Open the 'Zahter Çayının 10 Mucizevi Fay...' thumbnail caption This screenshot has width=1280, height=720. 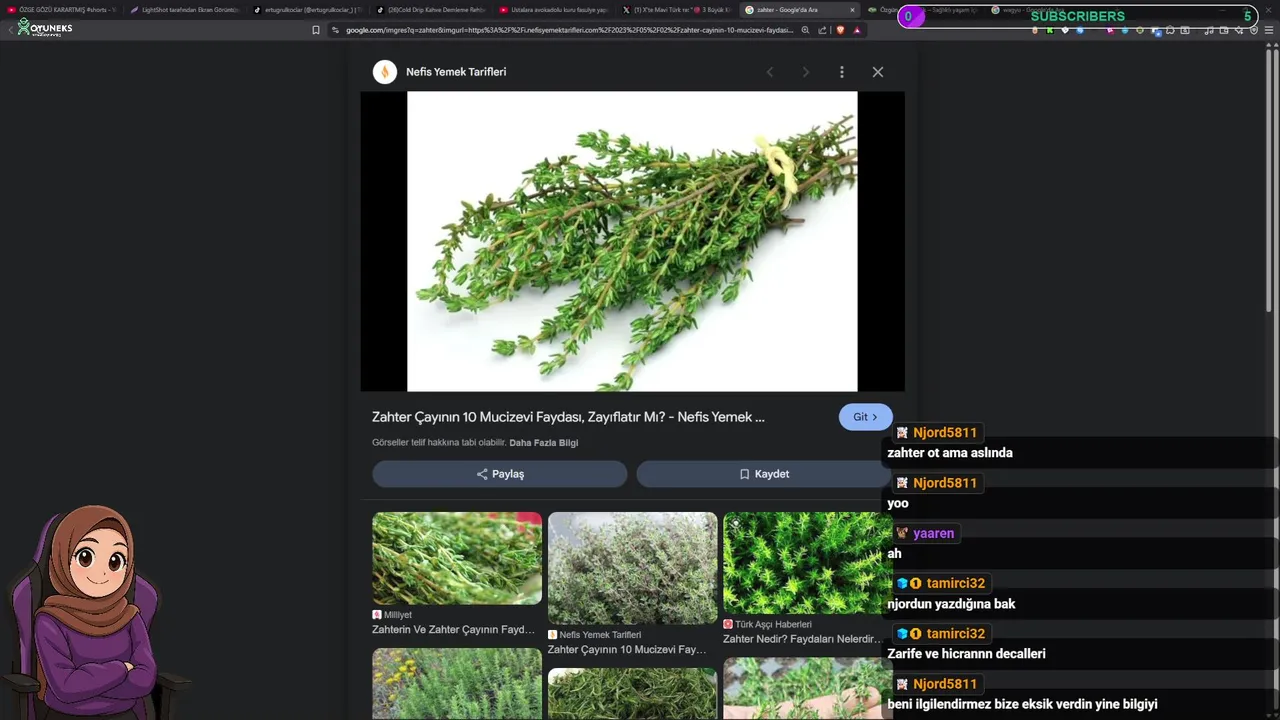627,650
